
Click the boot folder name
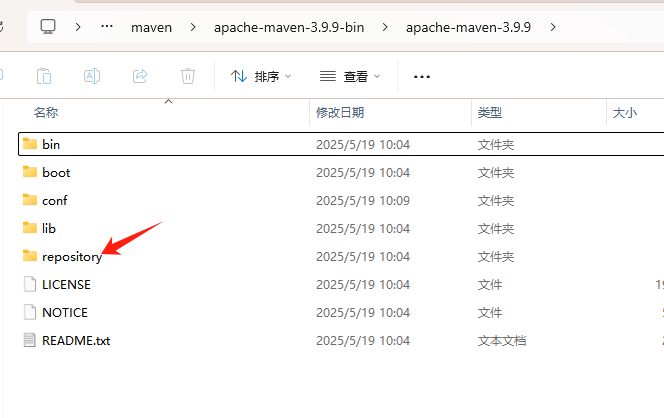56,172
